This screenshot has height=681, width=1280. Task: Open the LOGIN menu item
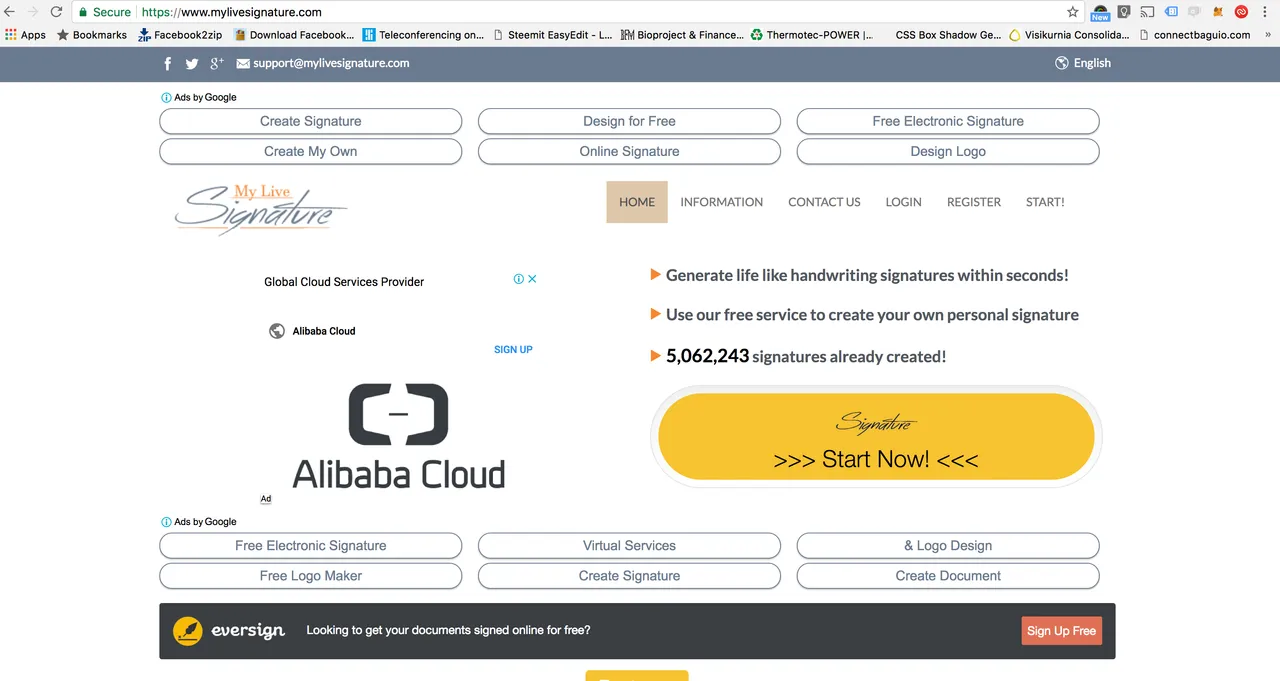[903, 202]
